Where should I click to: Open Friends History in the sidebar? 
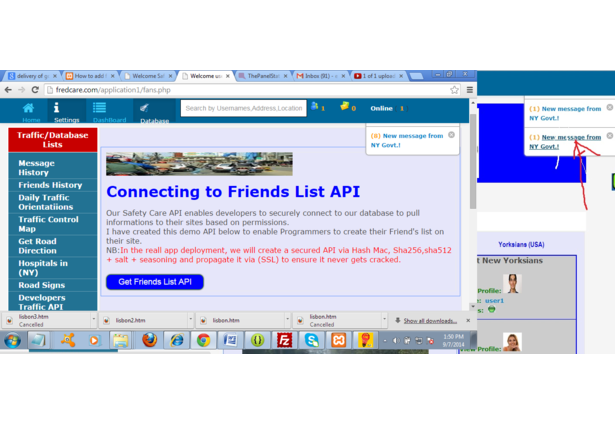tap(50, 185)
